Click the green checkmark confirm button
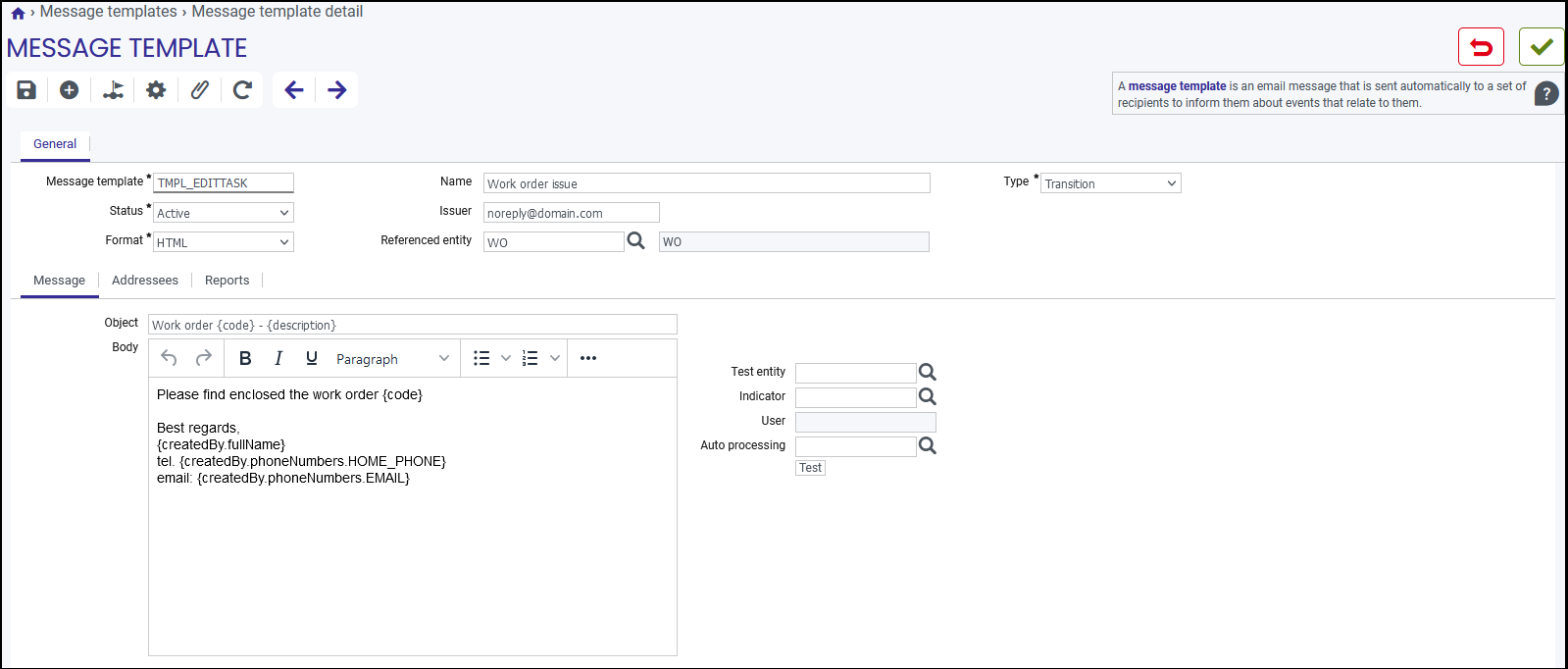The width and height of the screenshot is (1568, 669). point(1542,47)
